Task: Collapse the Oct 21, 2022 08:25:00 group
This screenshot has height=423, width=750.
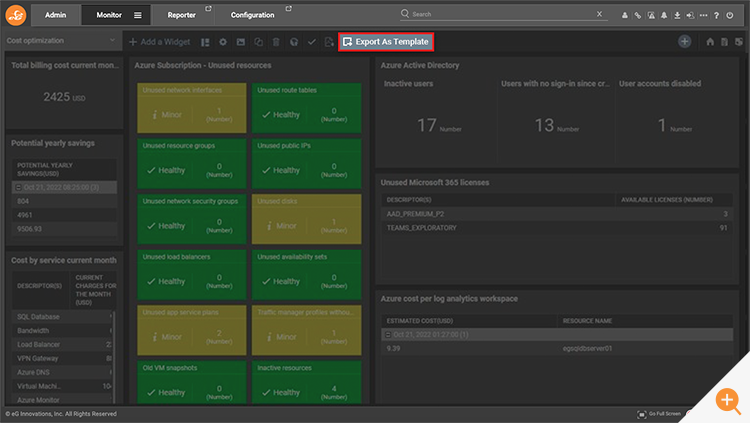Action: coord(19,187)
